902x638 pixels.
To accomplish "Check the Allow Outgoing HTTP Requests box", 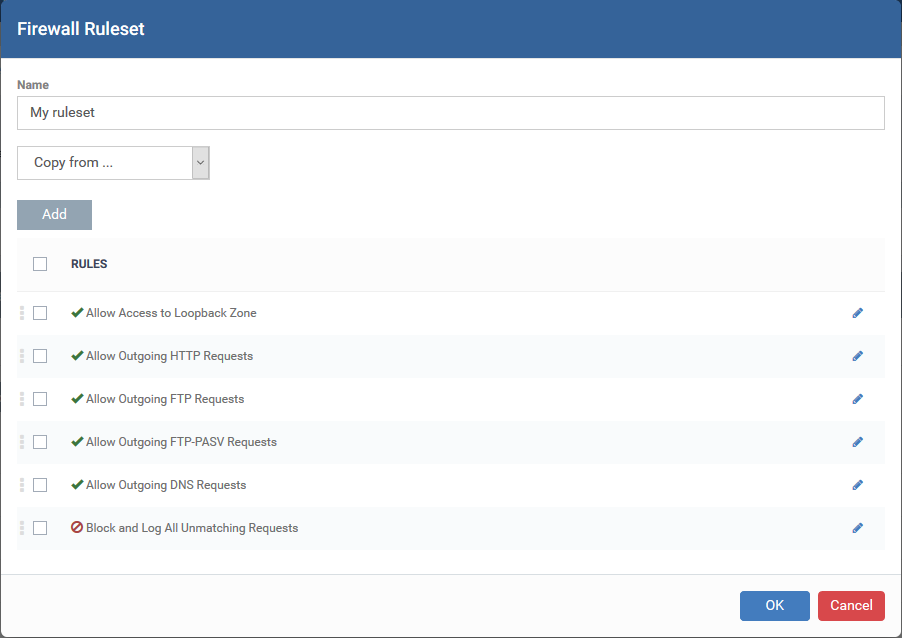I will point(40,356).
